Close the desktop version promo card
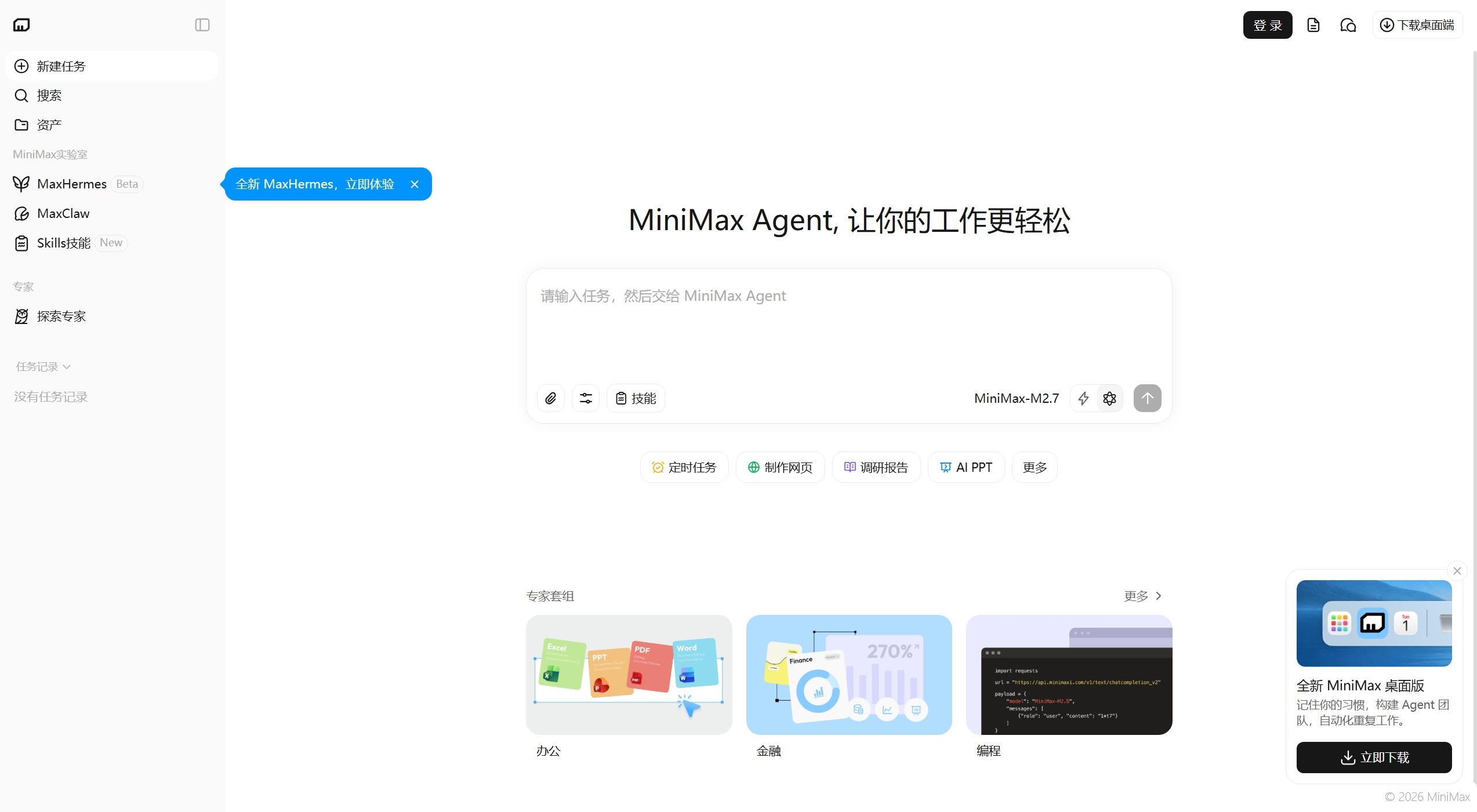This screenshot has width=1477, height=812. 1457,571
